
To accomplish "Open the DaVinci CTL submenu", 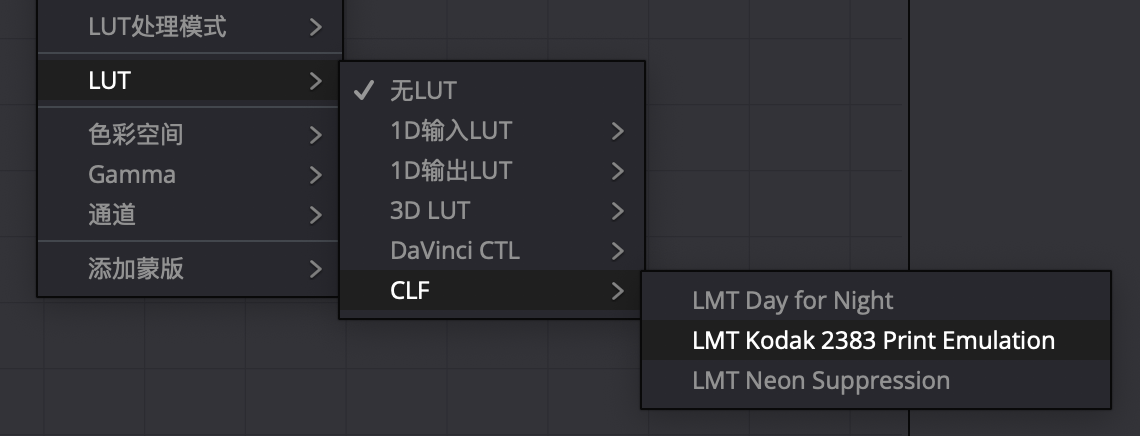I will pyautogui.click(x=455, y=251).
